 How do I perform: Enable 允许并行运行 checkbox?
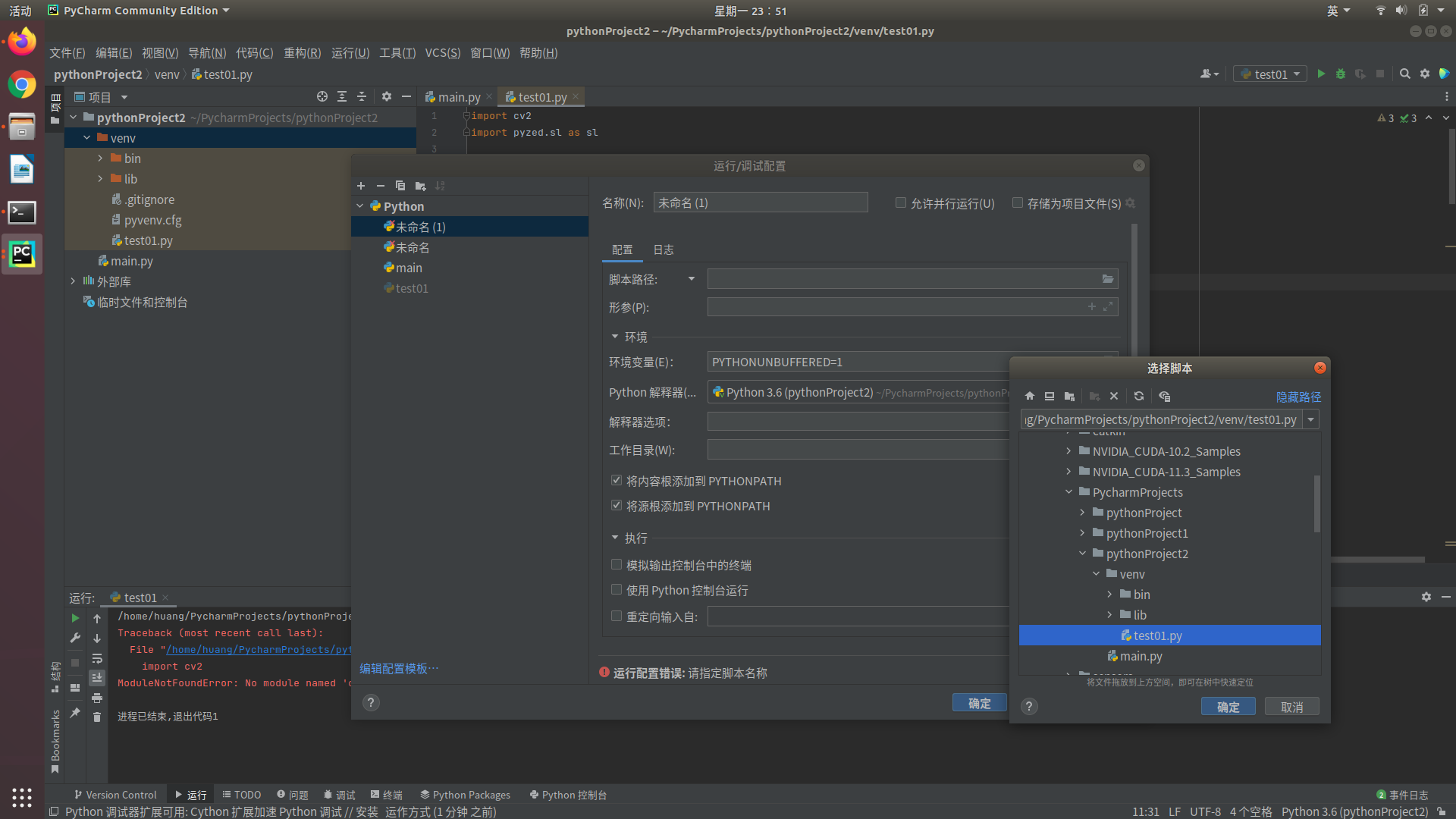click(x=901, y=202)
